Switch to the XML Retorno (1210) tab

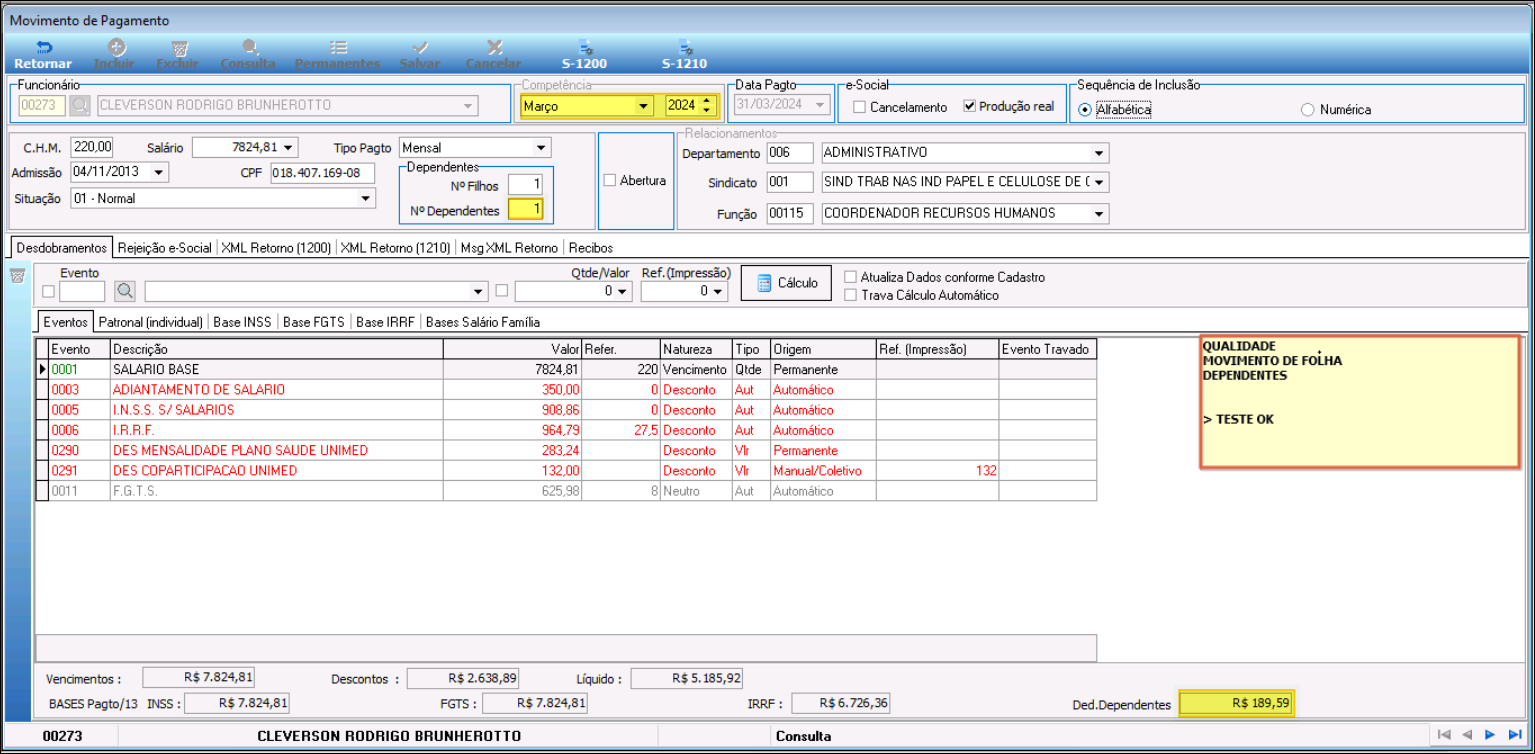(395, 247)
